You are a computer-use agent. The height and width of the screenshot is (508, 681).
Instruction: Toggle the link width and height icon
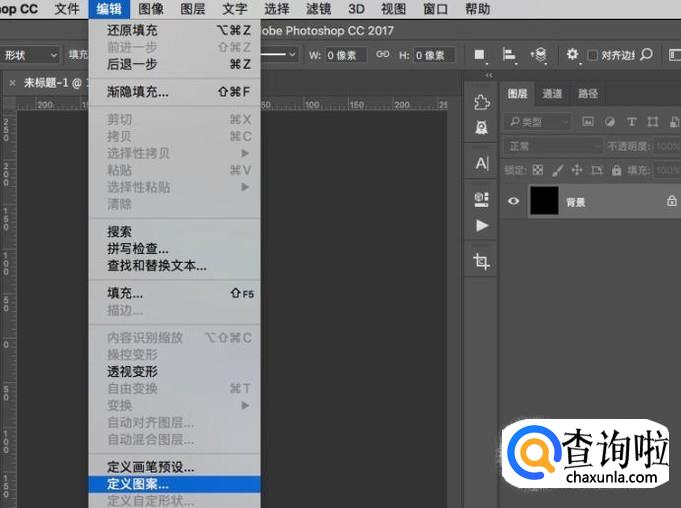coord(383,54)
